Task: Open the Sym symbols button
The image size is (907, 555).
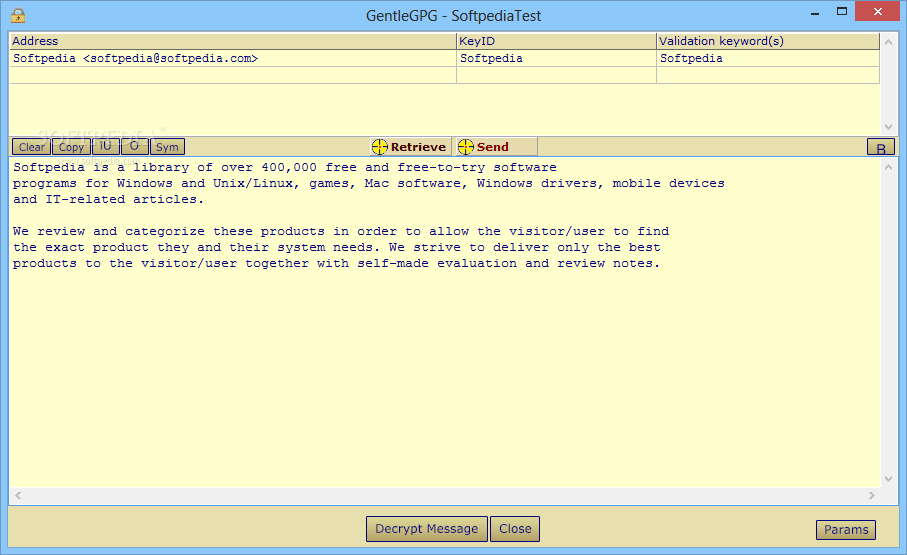Action: [167, 147]
